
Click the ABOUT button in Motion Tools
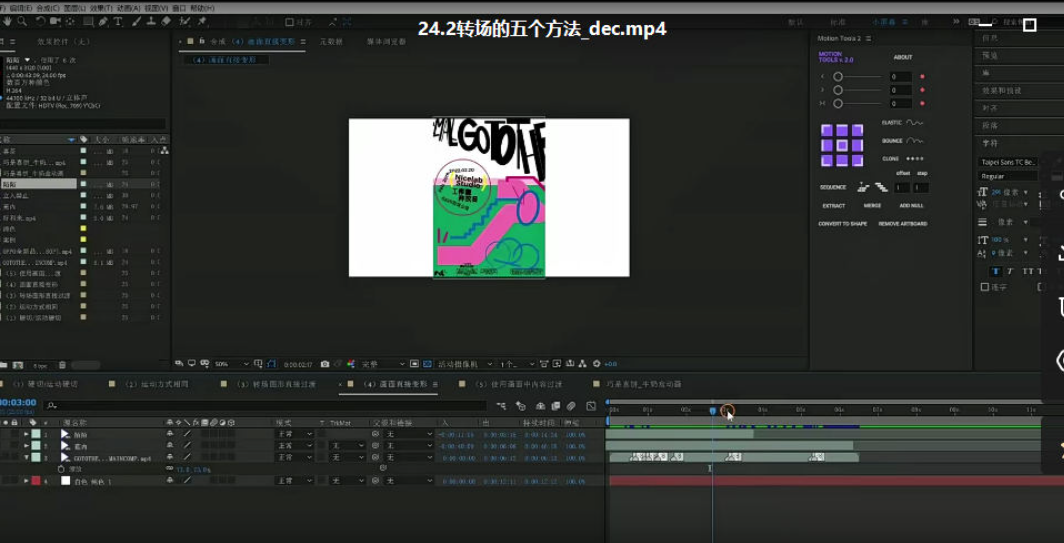[902, 57]
